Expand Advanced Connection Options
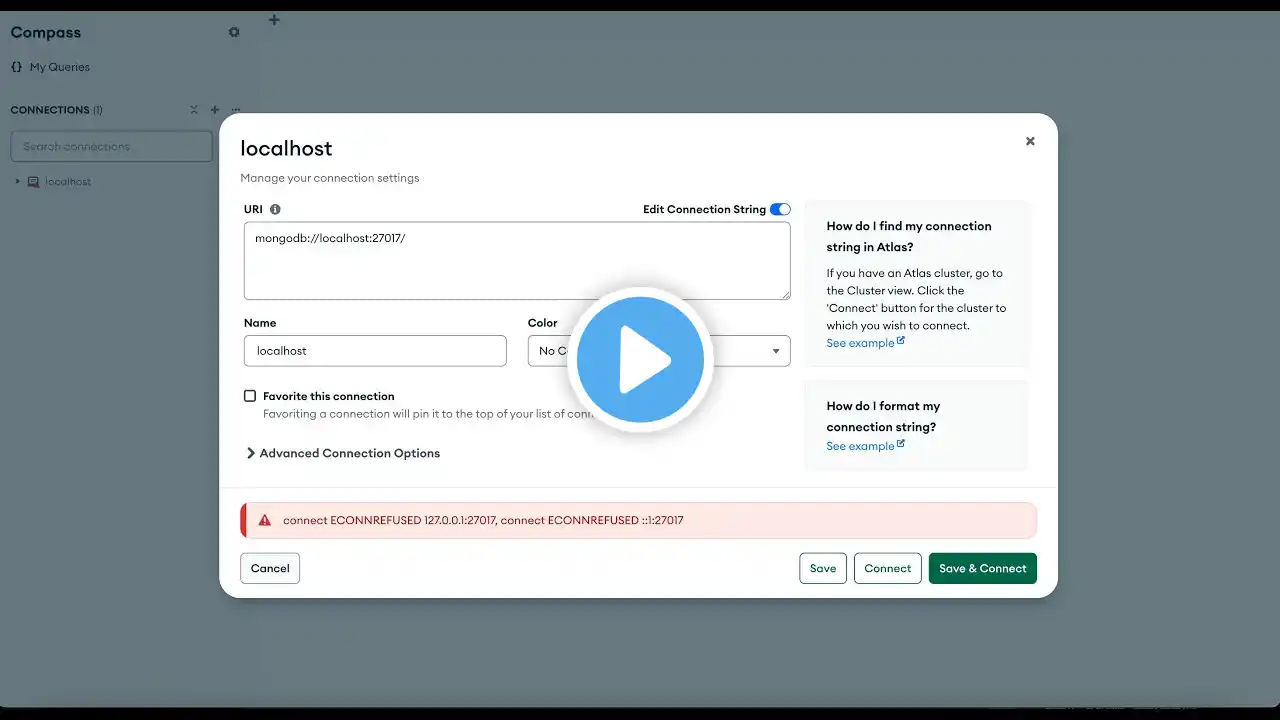 [343, 453]
